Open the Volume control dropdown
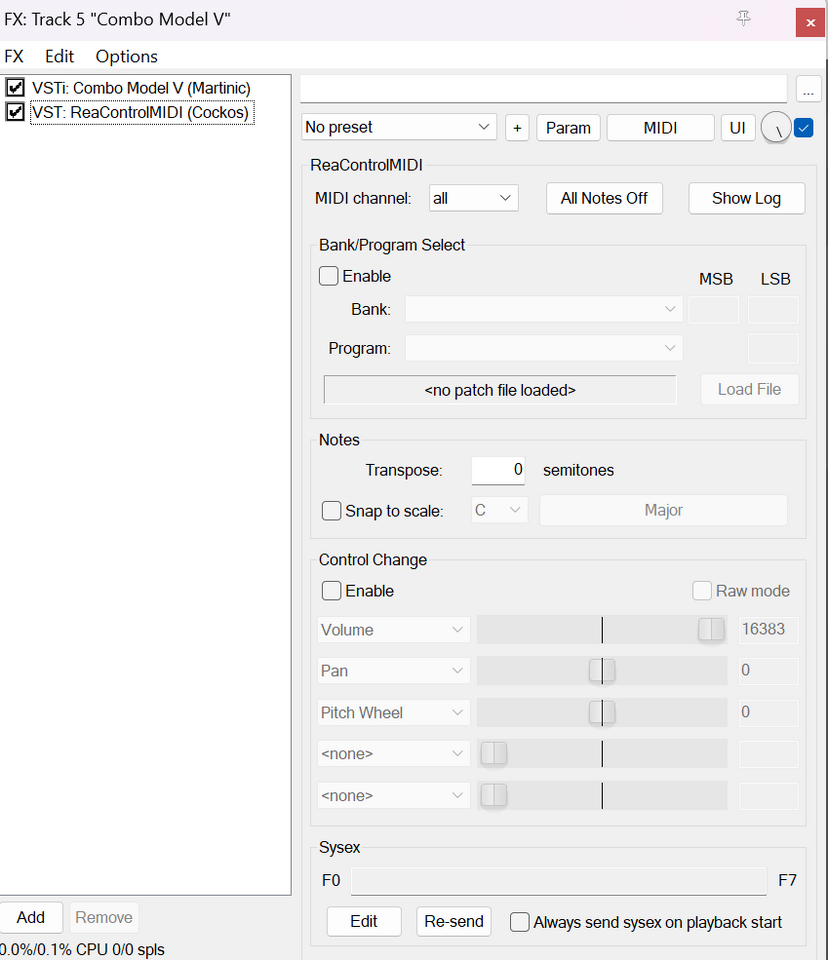Screen dimensions: 828x960 (x=394, y=629)
